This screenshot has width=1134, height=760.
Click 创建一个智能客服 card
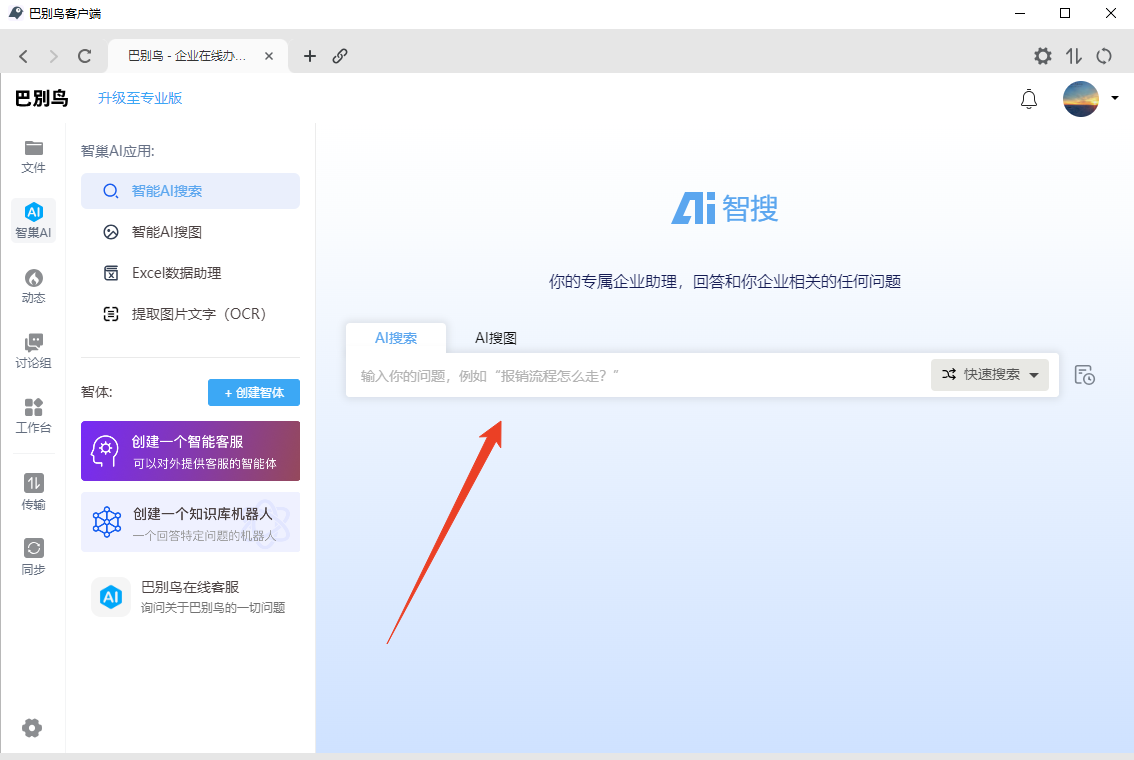point(190,451)
